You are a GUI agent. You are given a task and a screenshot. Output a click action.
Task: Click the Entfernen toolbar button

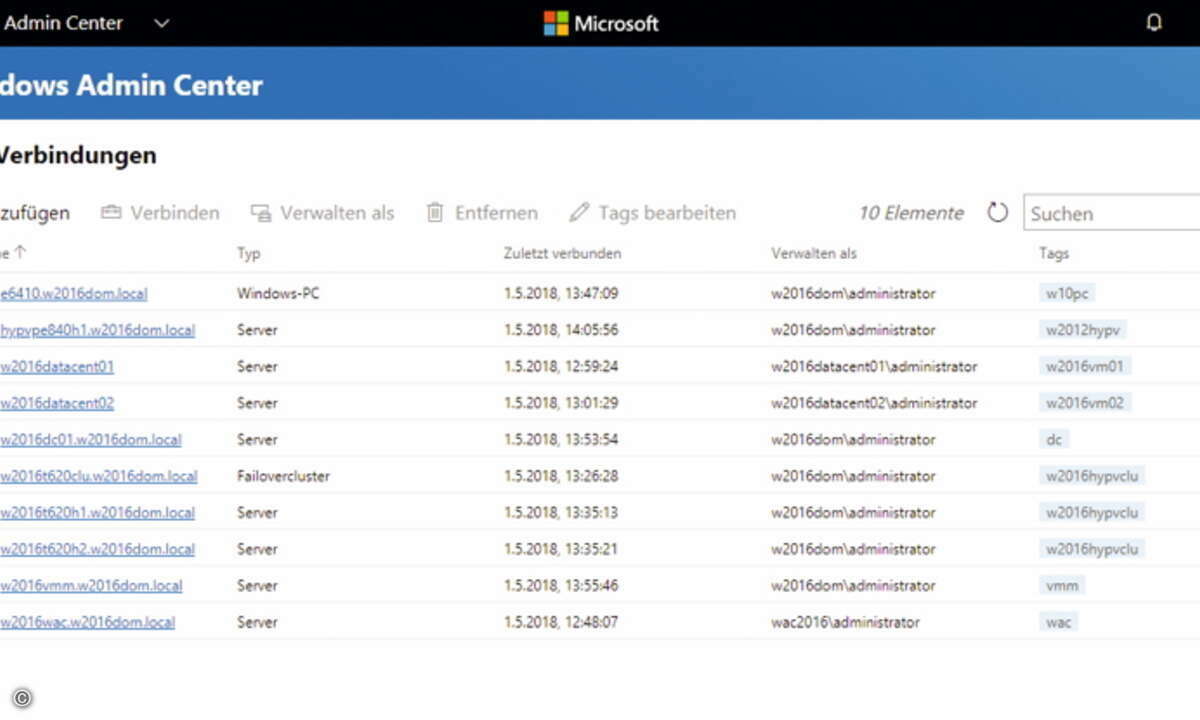pos(482,213)
